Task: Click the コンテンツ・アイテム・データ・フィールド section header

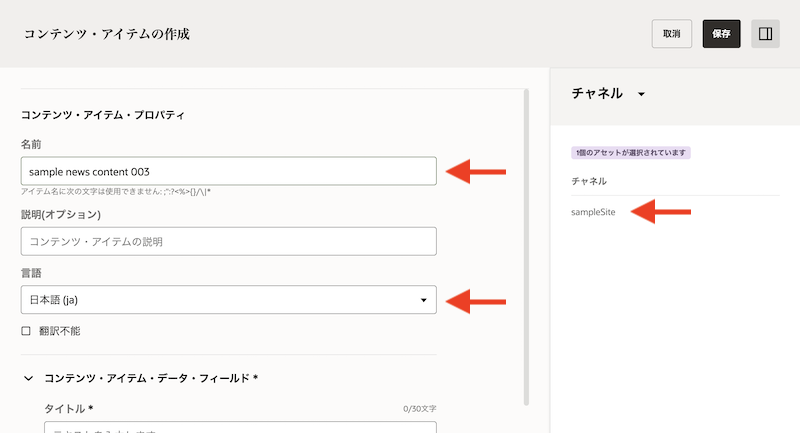Action: tap(151, 378)
